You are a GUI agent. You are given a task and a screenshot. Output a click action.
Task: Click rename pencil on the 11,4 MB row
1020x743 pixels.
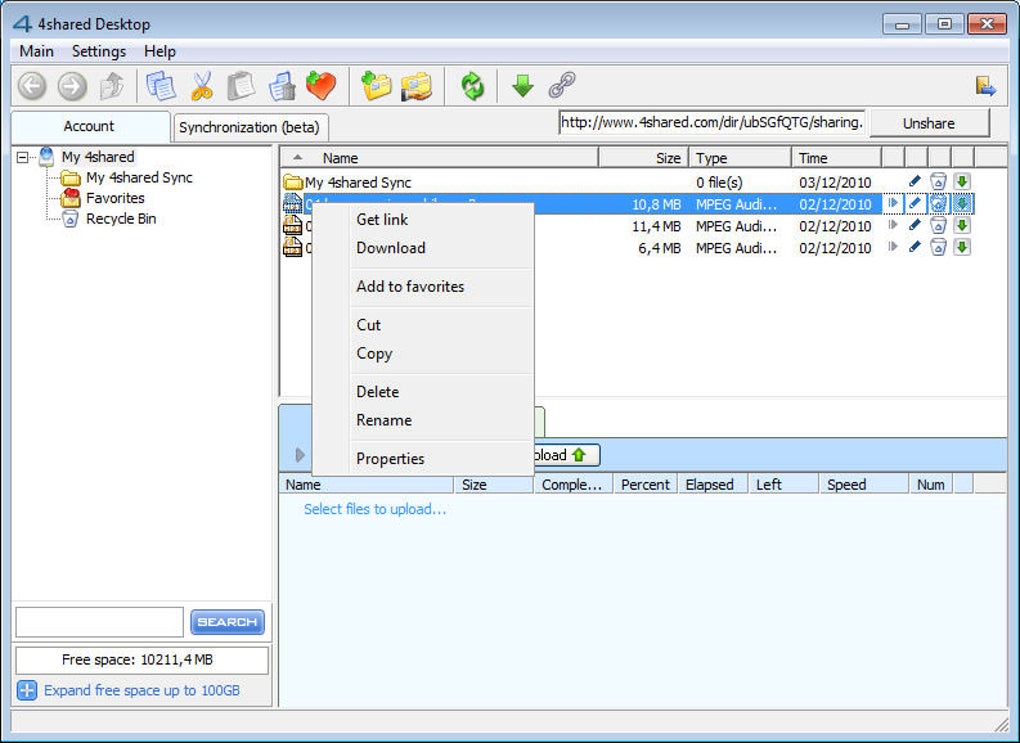point(915,225)
